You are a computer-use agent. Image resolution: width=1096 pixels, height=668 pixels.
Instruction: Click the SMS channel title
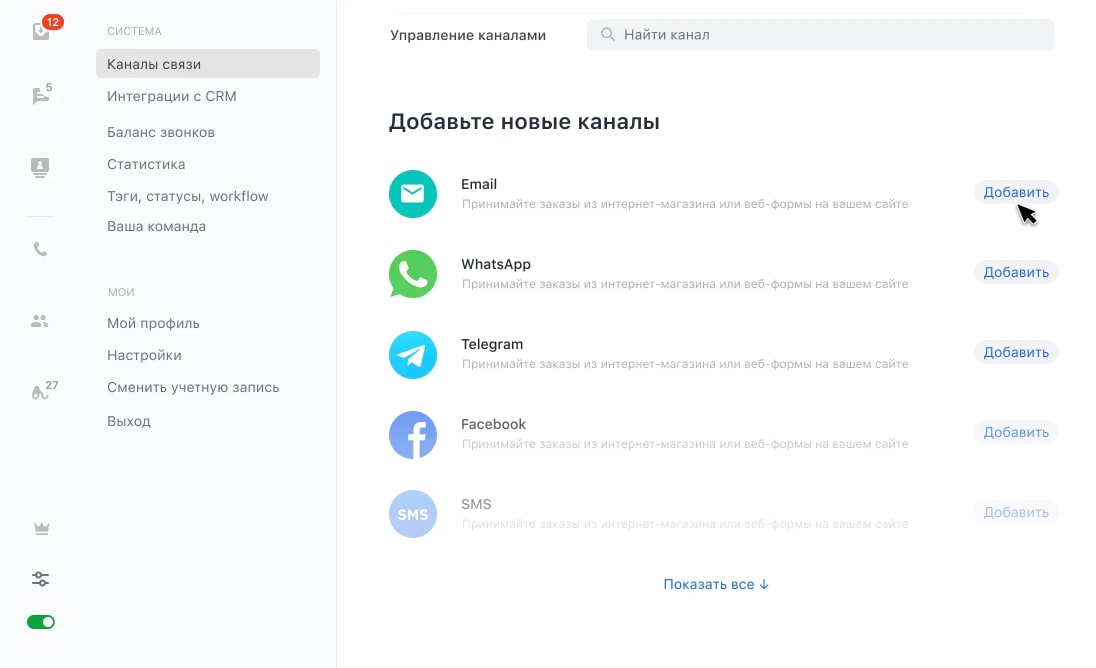coord(476,504)
